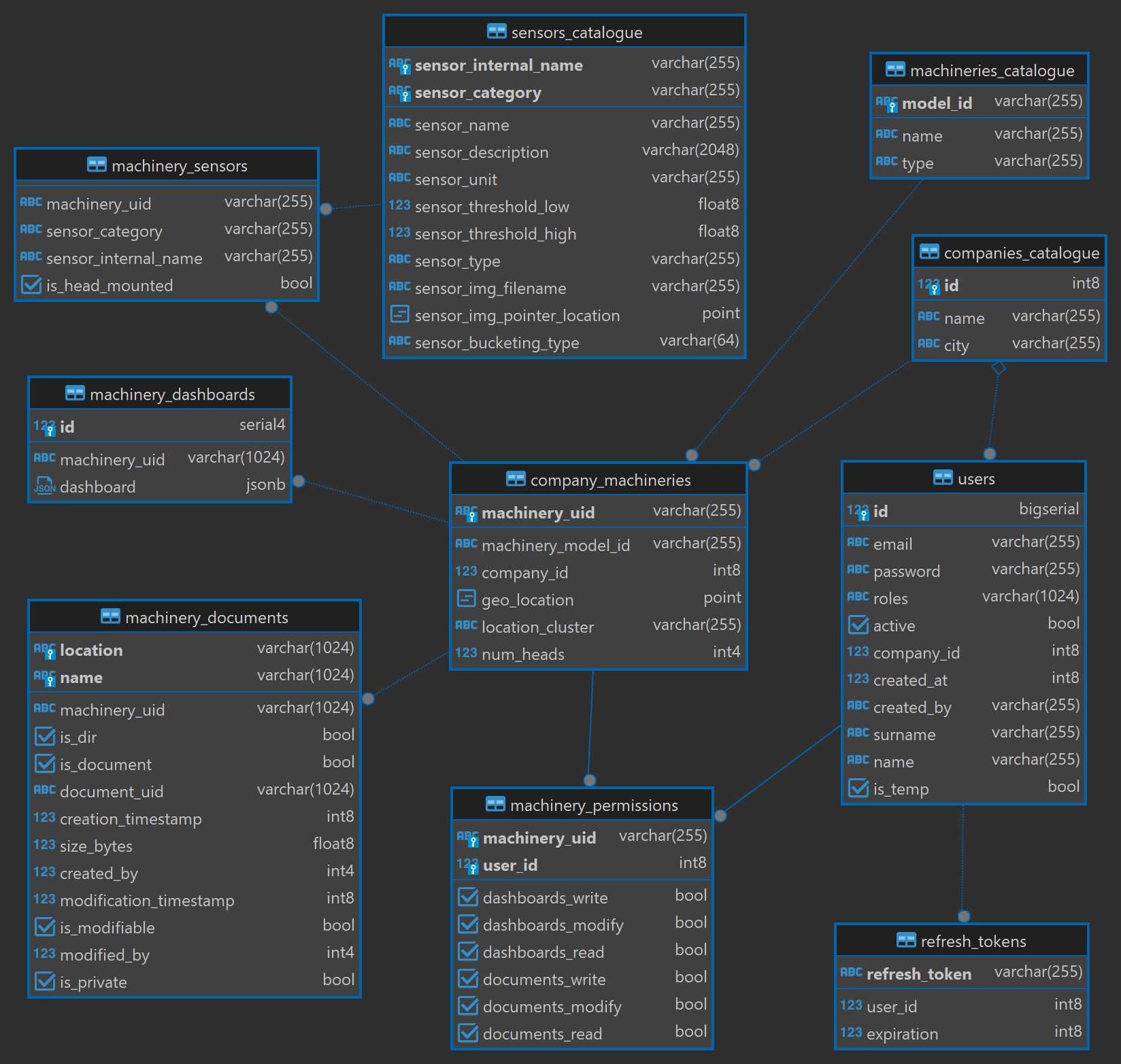Click the machineries_catalogue table icon
The width and height of the screenshot is (1121, 1064).
click(x=895, y=69)
